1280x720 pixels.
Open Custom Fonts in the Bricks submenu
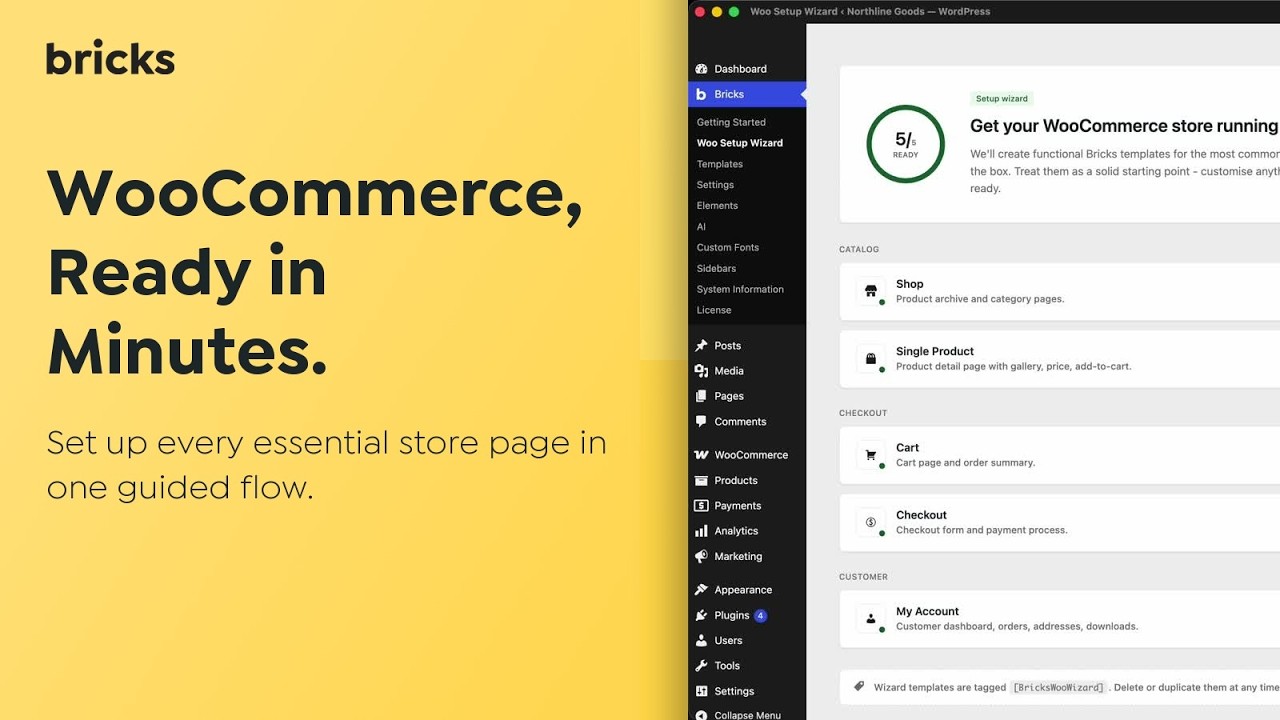(728, 248)
